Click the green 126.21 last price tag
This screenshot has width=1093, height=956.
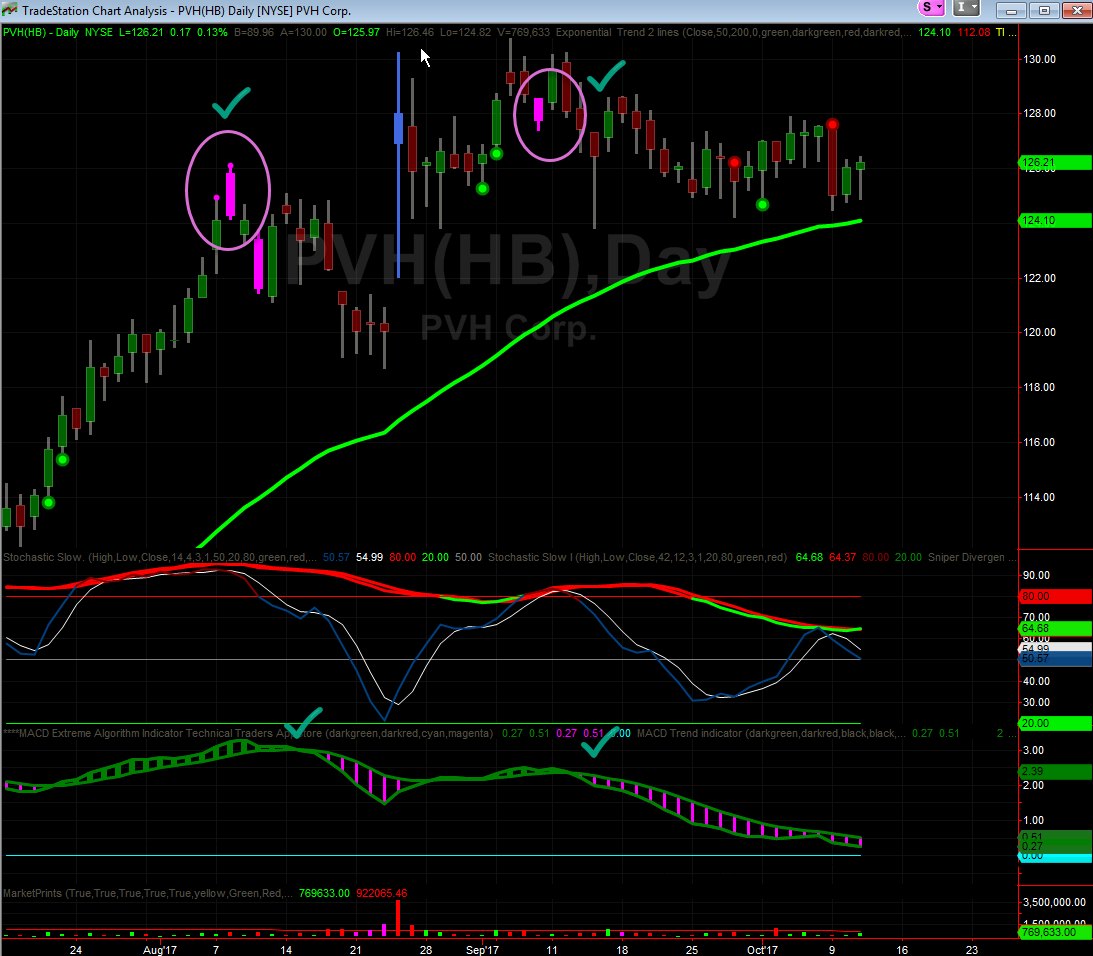1055,162
